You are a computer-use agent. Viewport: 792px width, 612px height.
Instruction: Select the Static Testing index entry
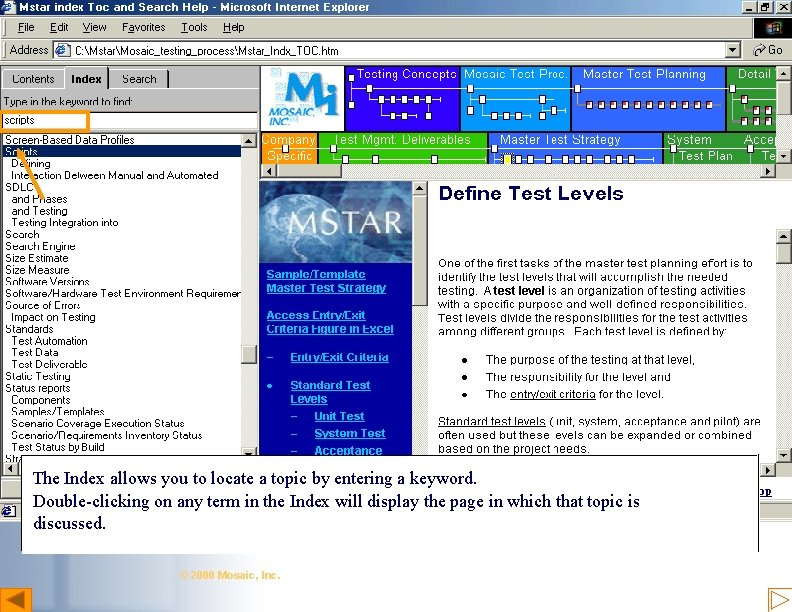tap(38, 376)
